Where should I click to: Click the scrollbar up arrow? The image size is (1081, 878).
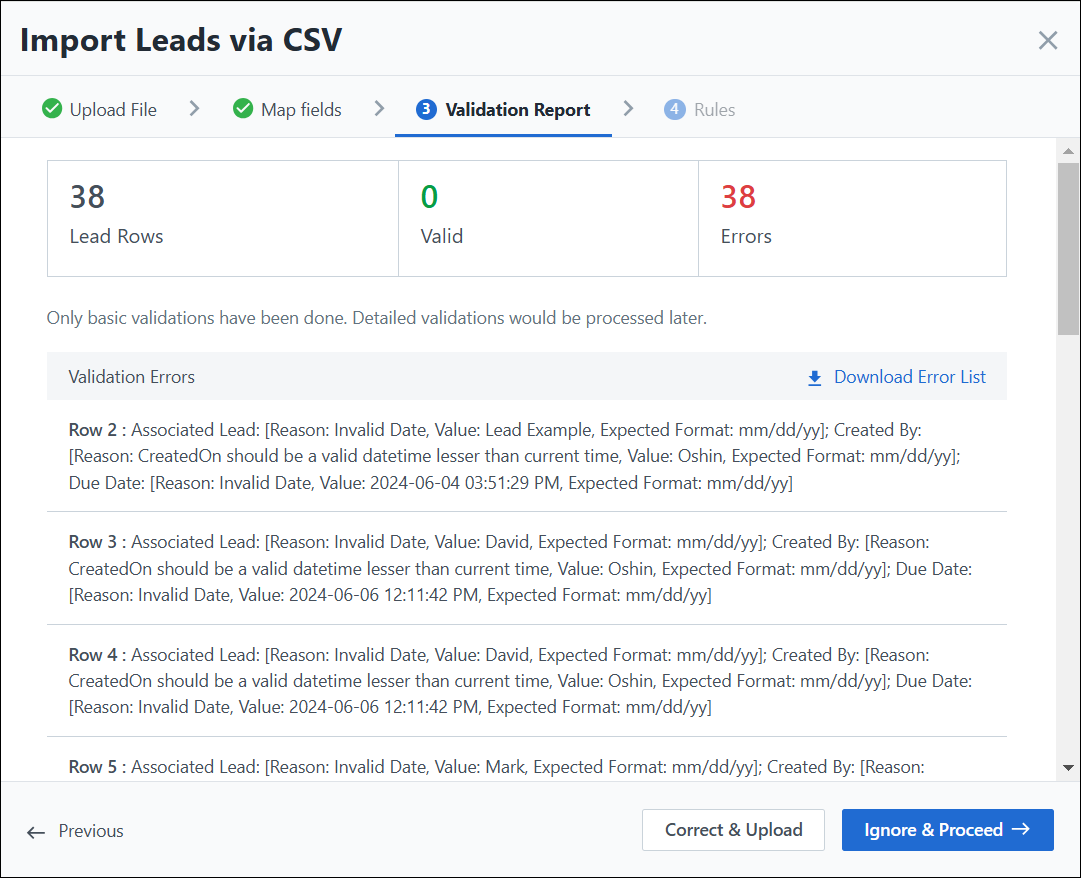point(1068,151)
